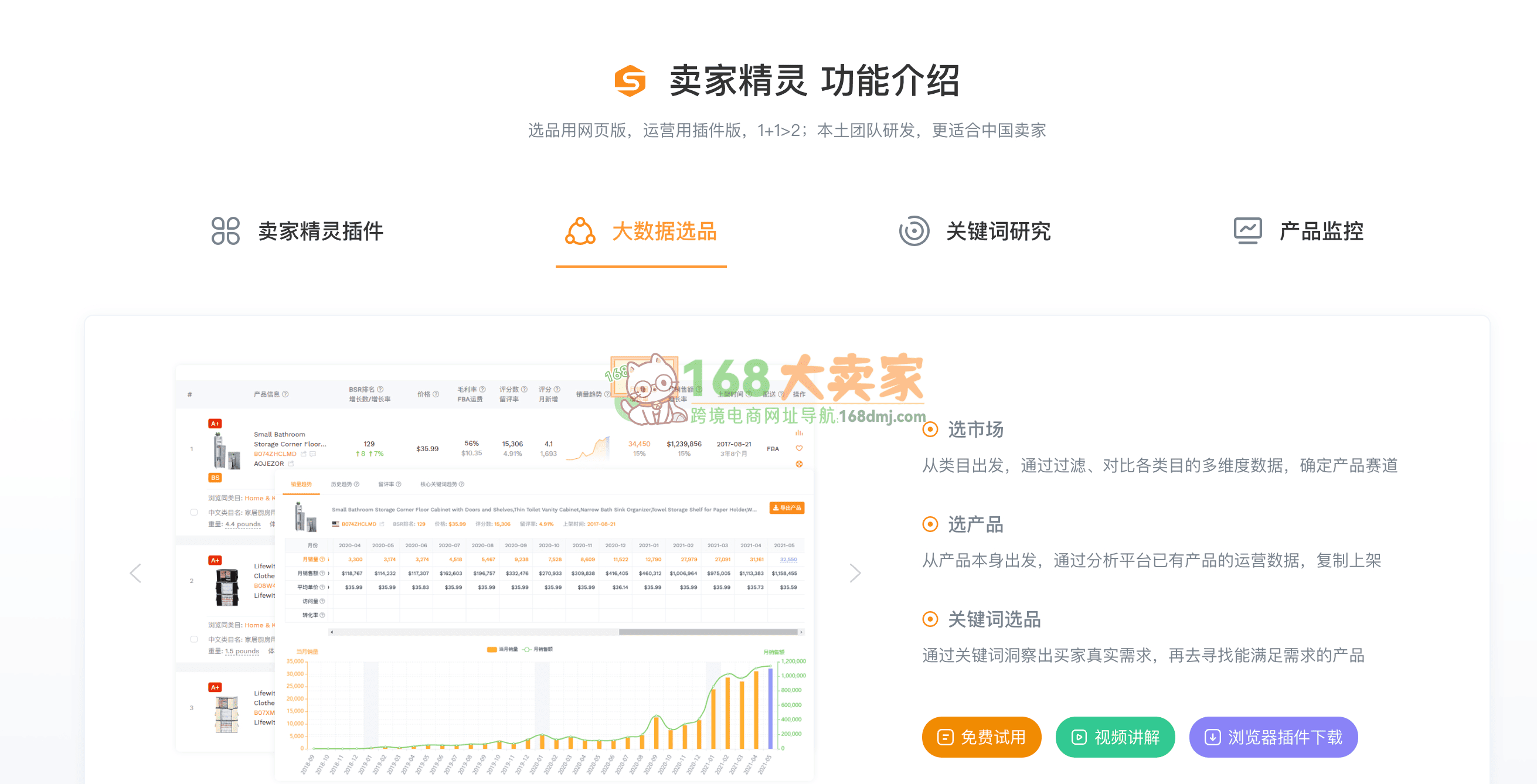Open the 产品监控 tab
This screenshot has width=1537, height=784.
(1298, 231)
